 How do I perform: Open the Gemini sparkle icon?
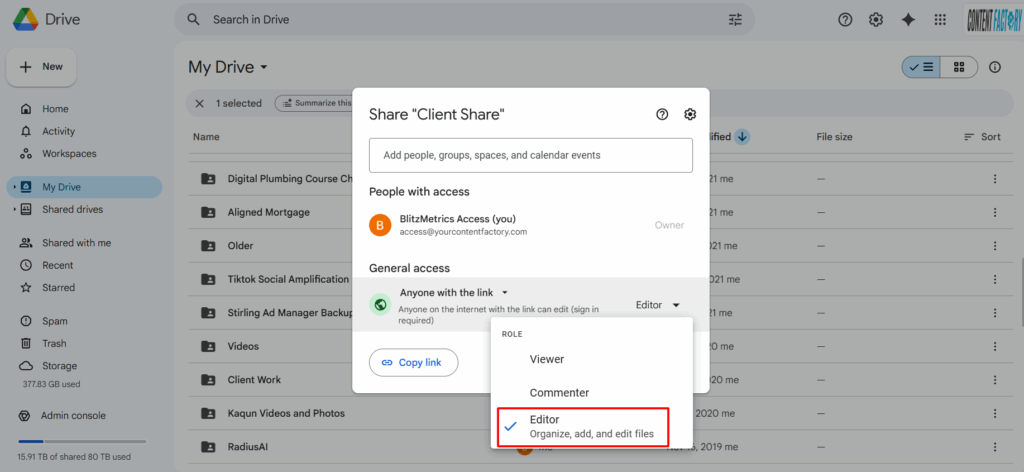coord(908,19)
